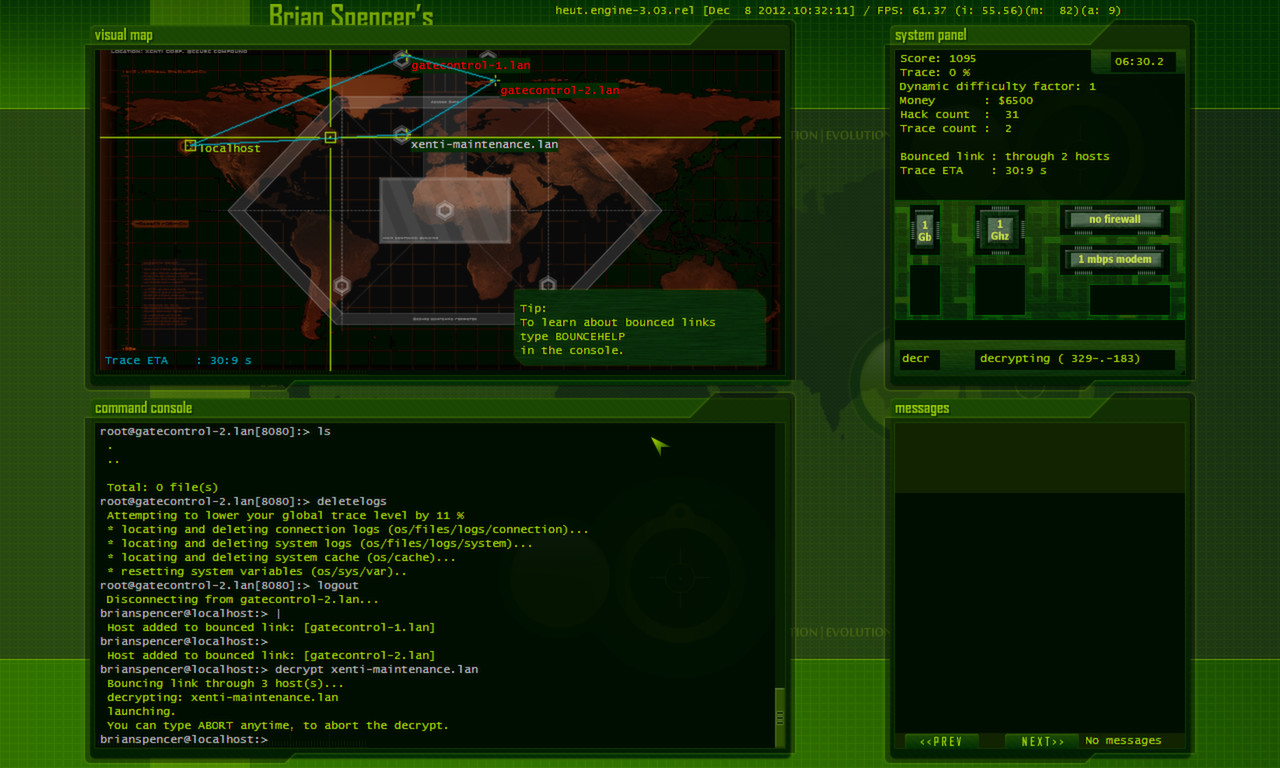Click the gatecontrol-1.lan hexagon node

pos(401,58)
